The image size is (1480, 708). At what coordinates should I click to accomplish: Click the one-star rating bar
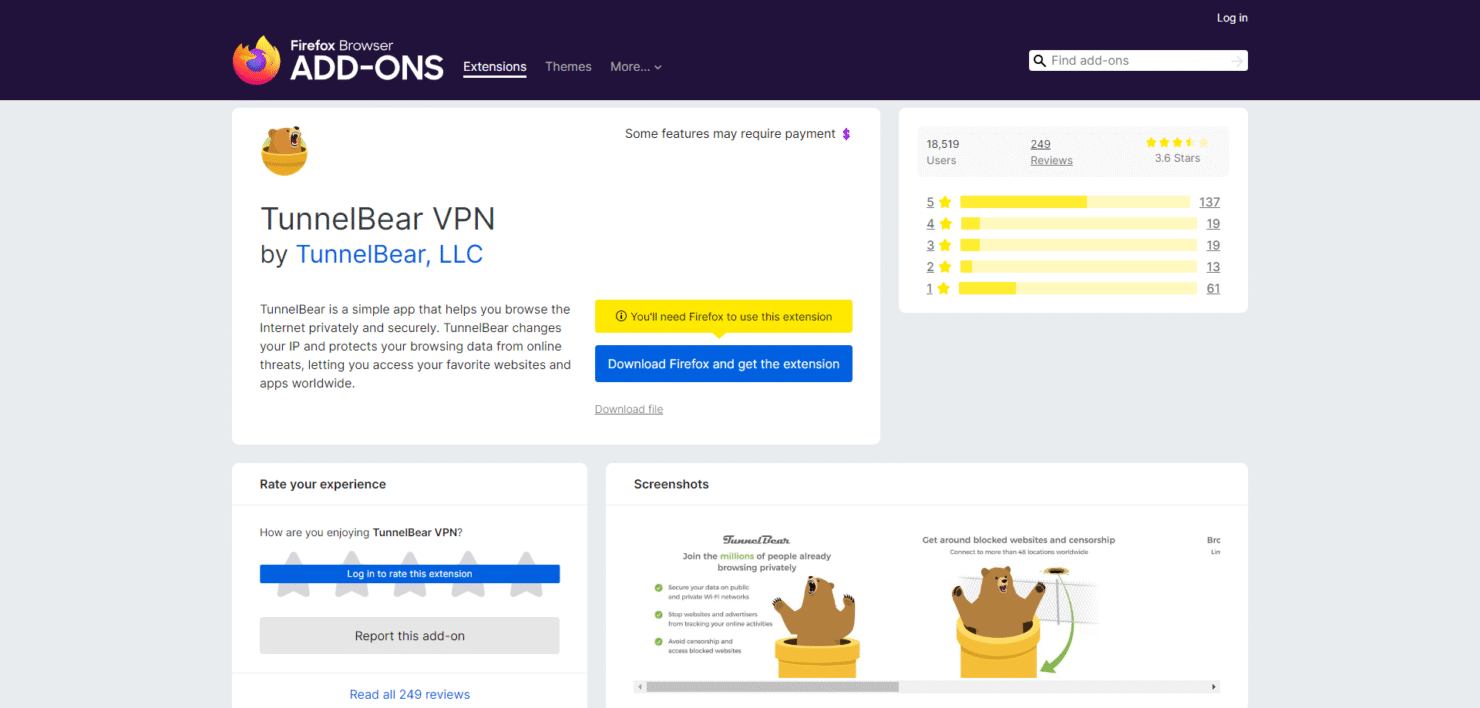pos(1078,288)
